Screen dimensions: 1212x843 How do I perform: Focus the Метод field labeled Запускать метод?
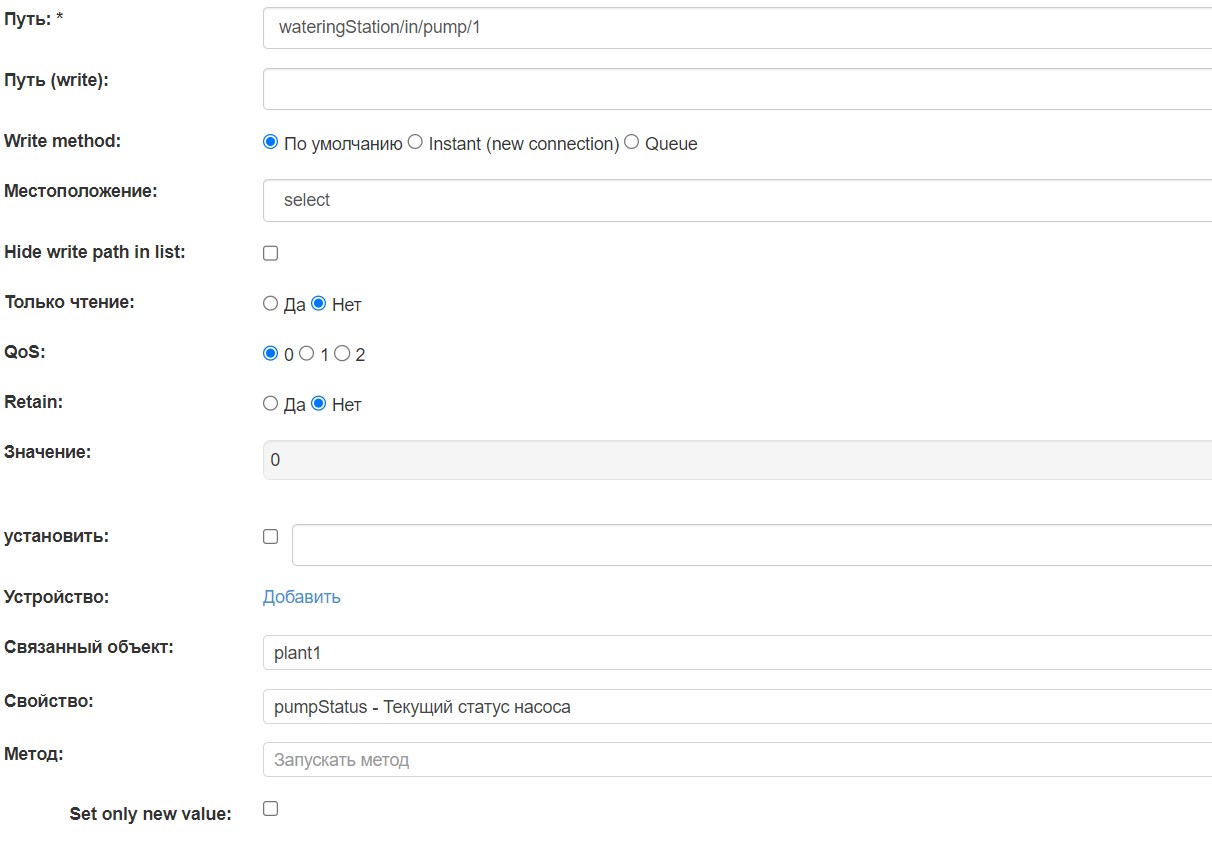point(600,759)
